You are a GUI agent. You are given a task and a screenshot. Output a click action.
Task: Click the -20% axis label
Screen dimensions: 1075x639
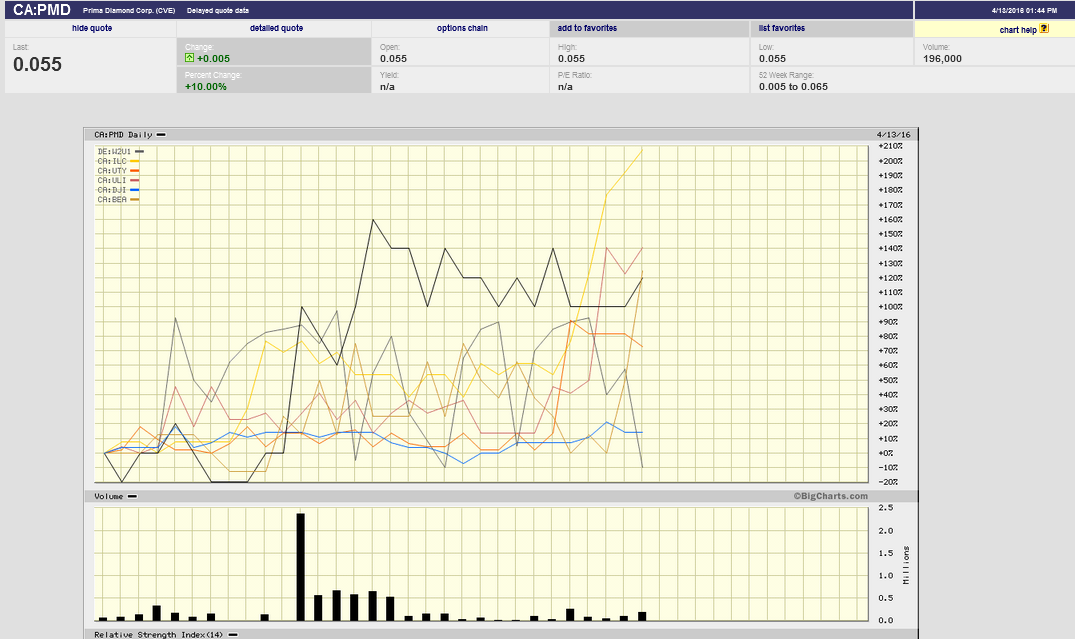coord(891,482)
